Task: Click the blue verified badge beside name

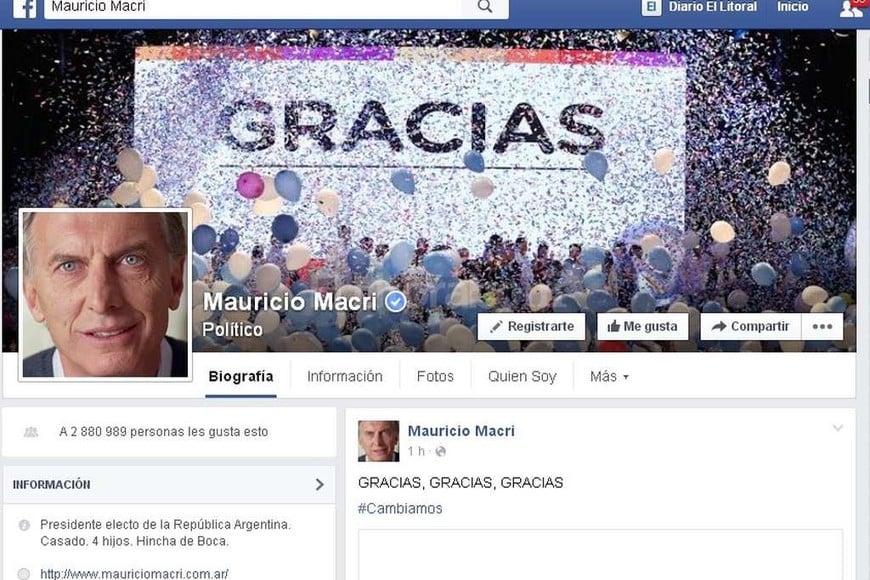Action: coord(396,302)
